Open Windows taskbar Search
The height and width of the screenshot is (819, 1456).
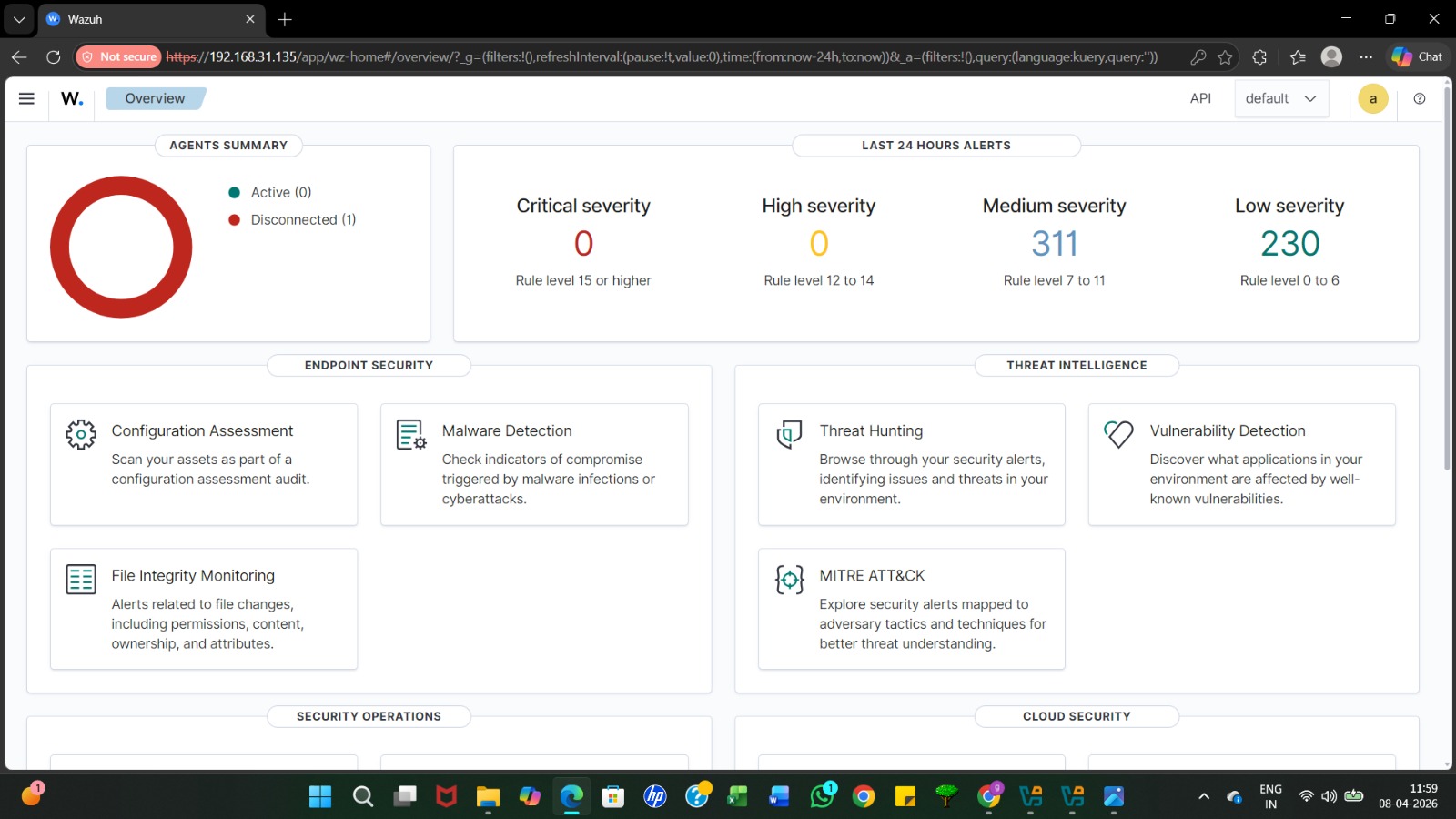[363, 796]
